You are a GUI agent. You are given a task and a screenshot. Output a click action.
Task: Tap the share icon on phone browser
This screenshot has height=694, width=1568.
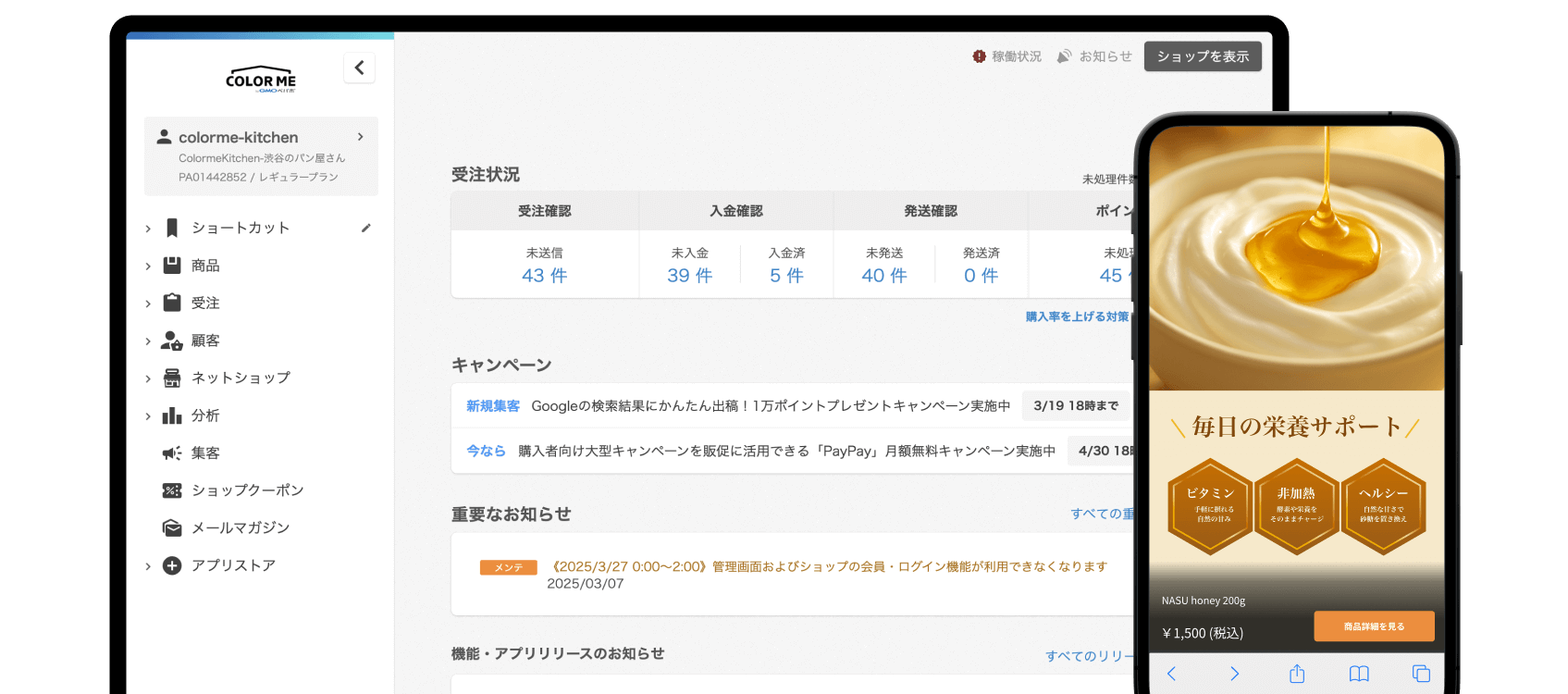click(1297, 674)
